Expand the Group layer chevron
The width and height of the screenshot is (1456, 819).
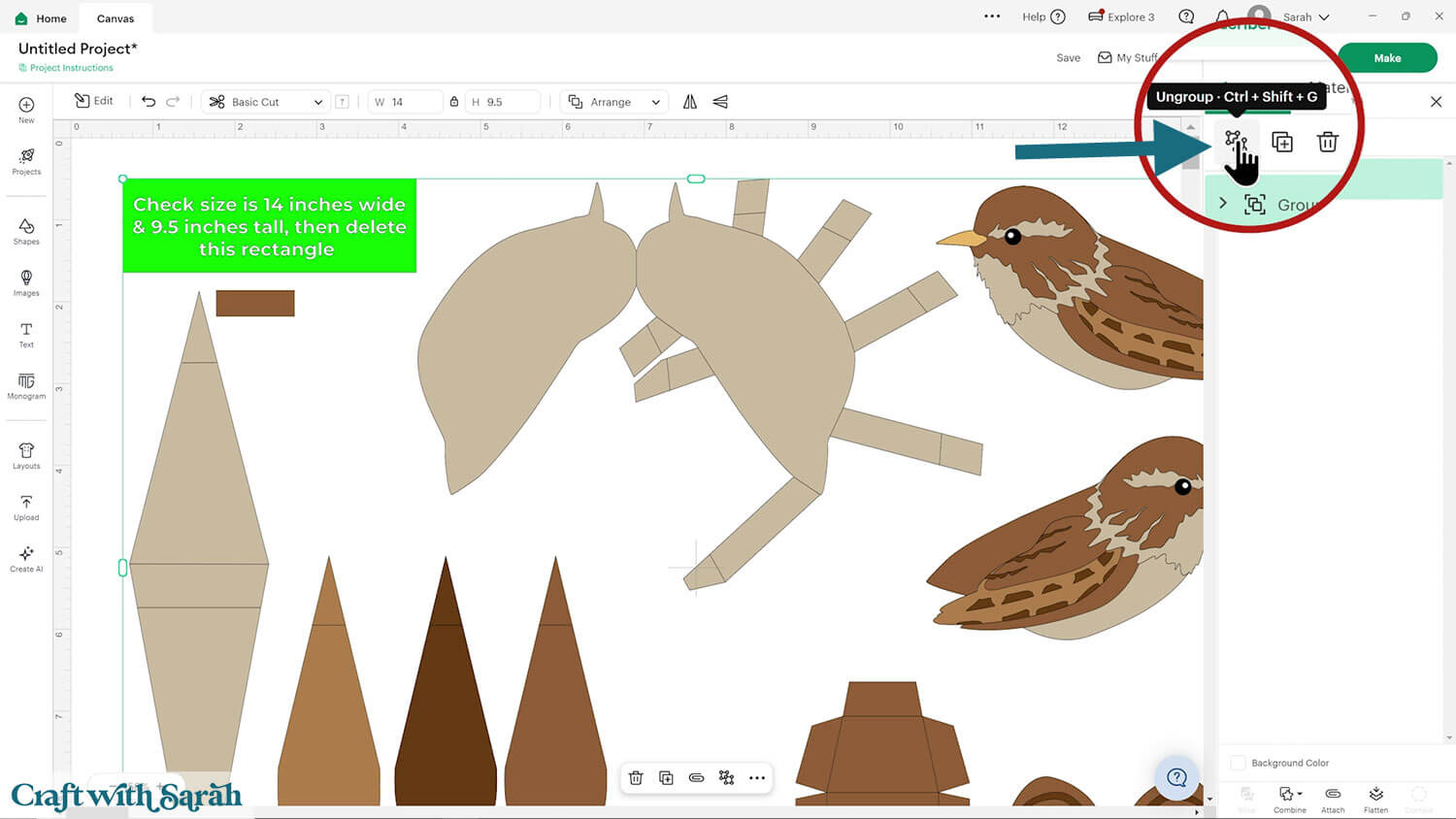[x=1223, y=204]
